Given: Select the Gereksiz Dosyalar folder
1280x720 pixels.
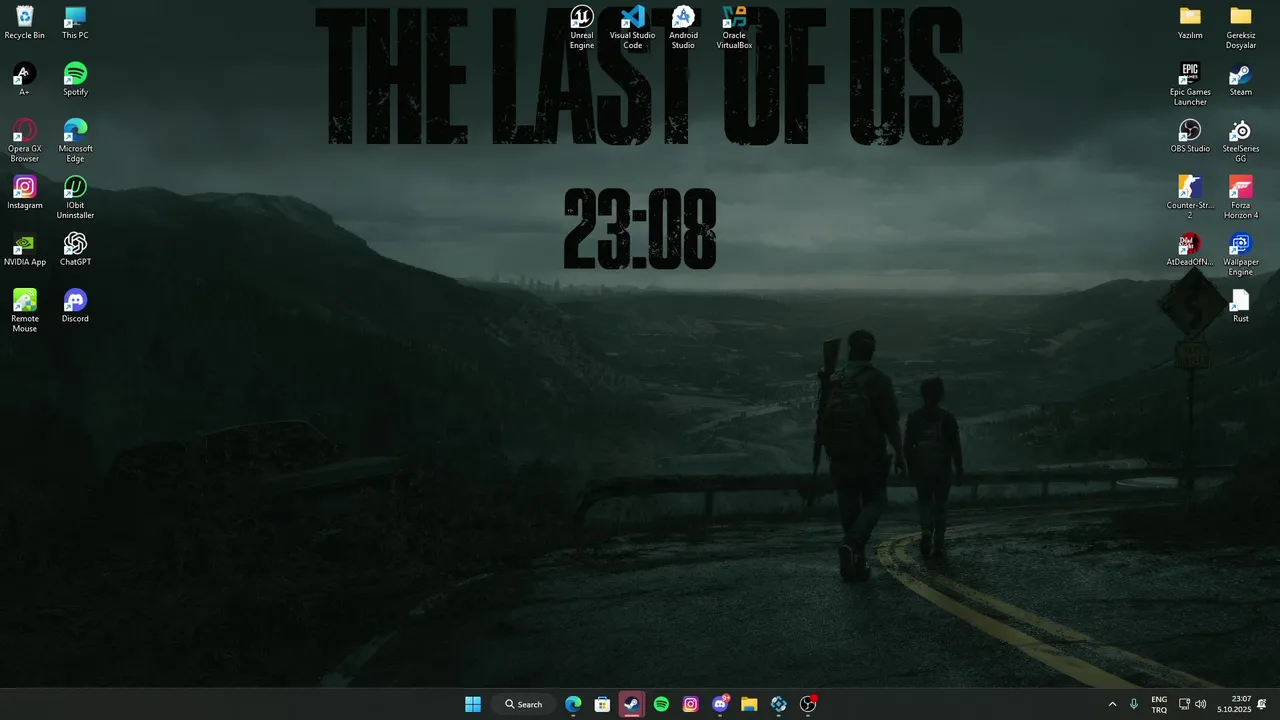Looking at the screenshot, I should pyautogui.click(x=1241, y=27).
